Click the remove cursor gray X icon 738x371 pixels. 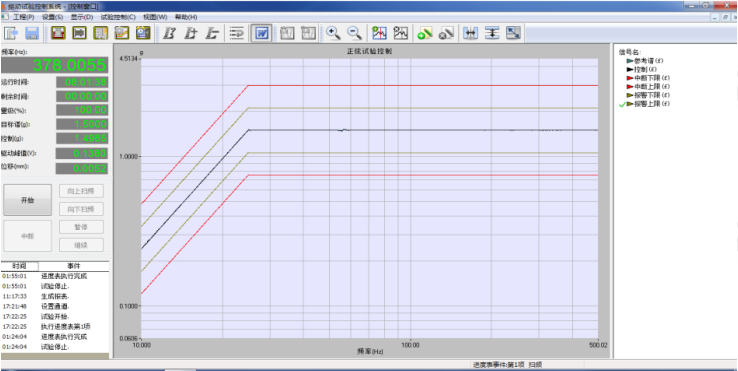(446, 33)
